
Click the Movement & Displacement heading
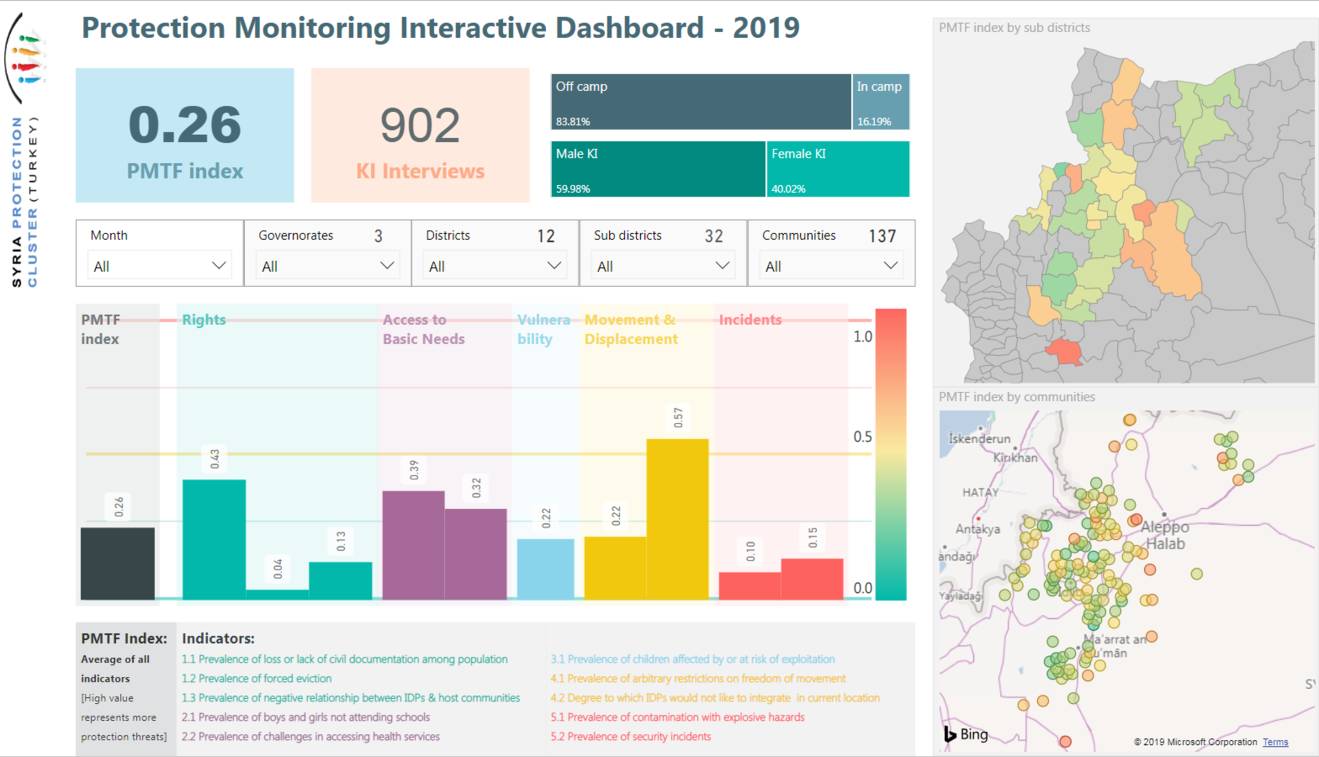[x=631, y=329]
